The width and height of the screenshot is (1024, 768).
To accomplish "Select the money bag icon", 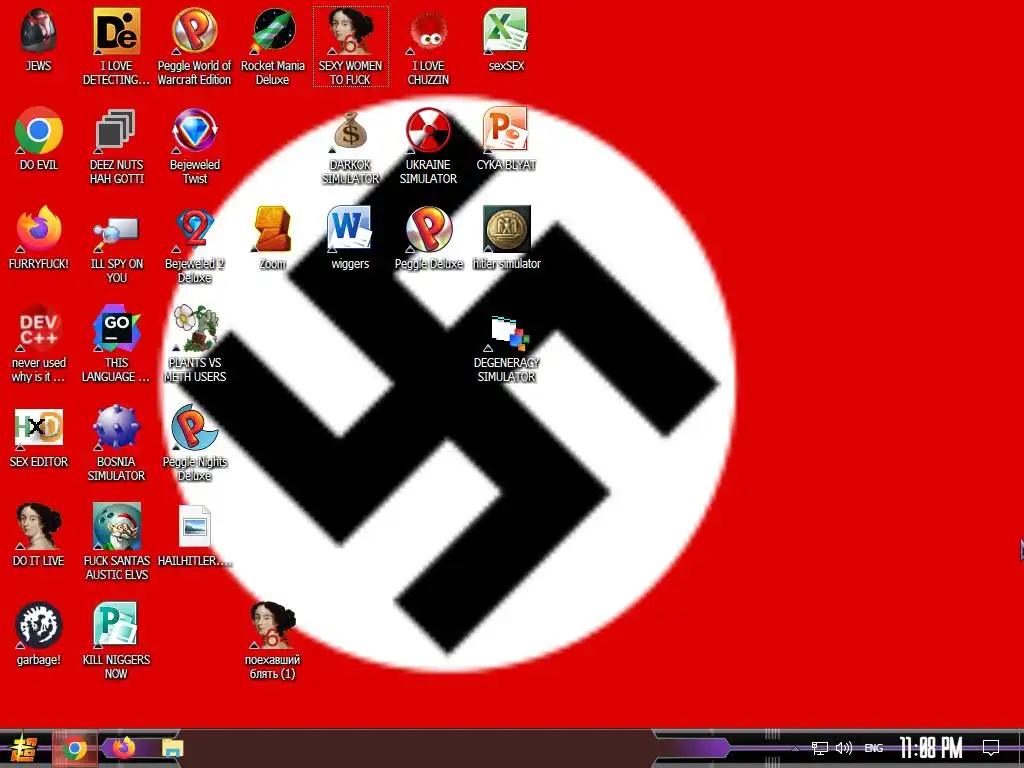I will [x=350, y=131].
